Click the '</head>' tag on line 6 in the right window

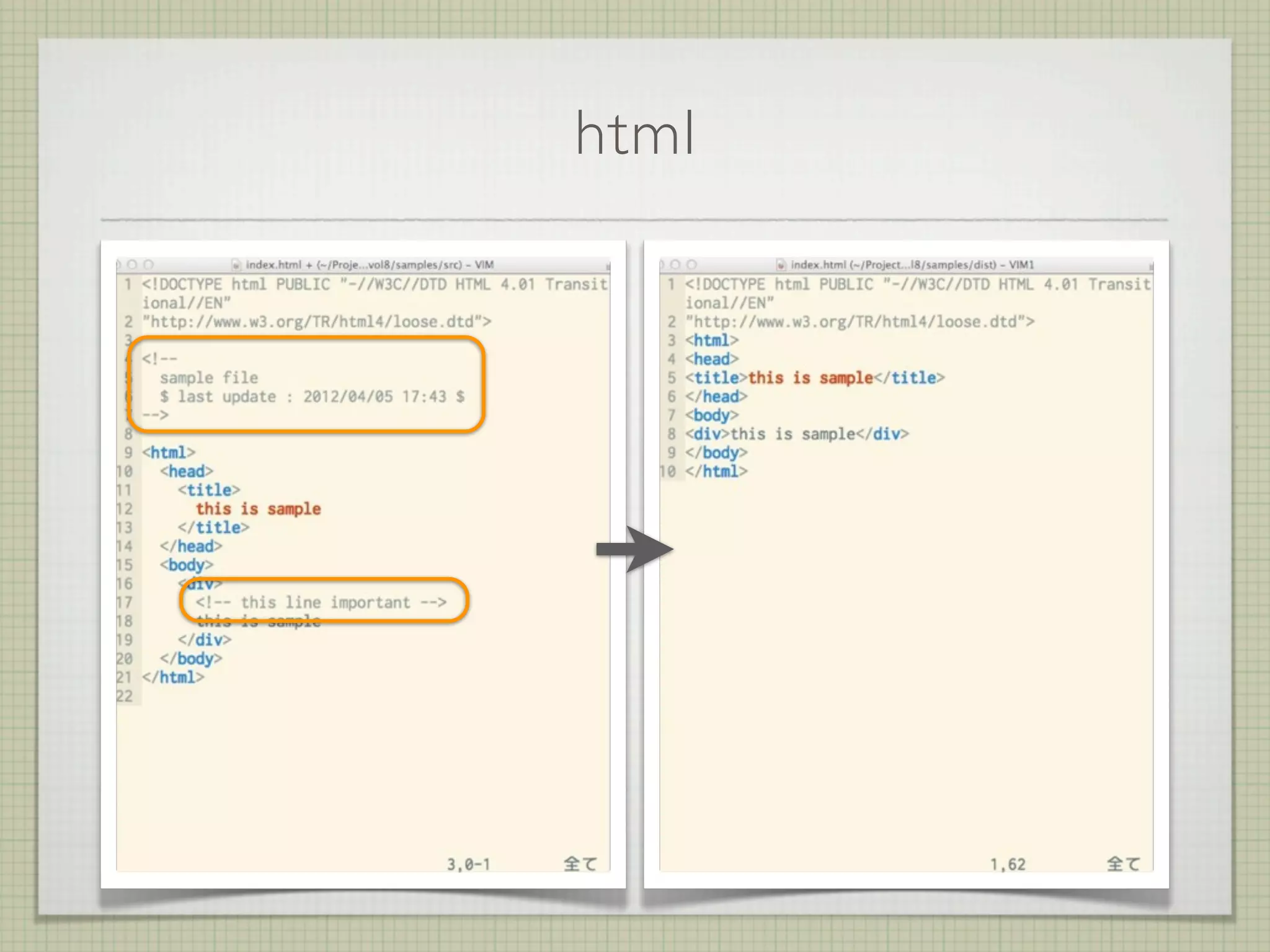coord(716,397)
